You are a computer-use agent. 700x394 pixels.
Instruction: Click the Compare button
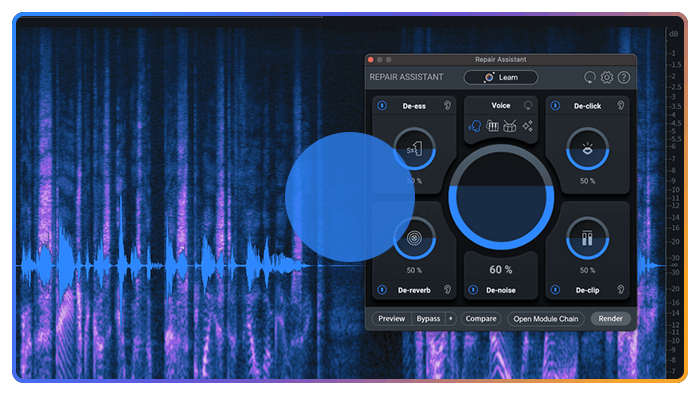[481, 319]
